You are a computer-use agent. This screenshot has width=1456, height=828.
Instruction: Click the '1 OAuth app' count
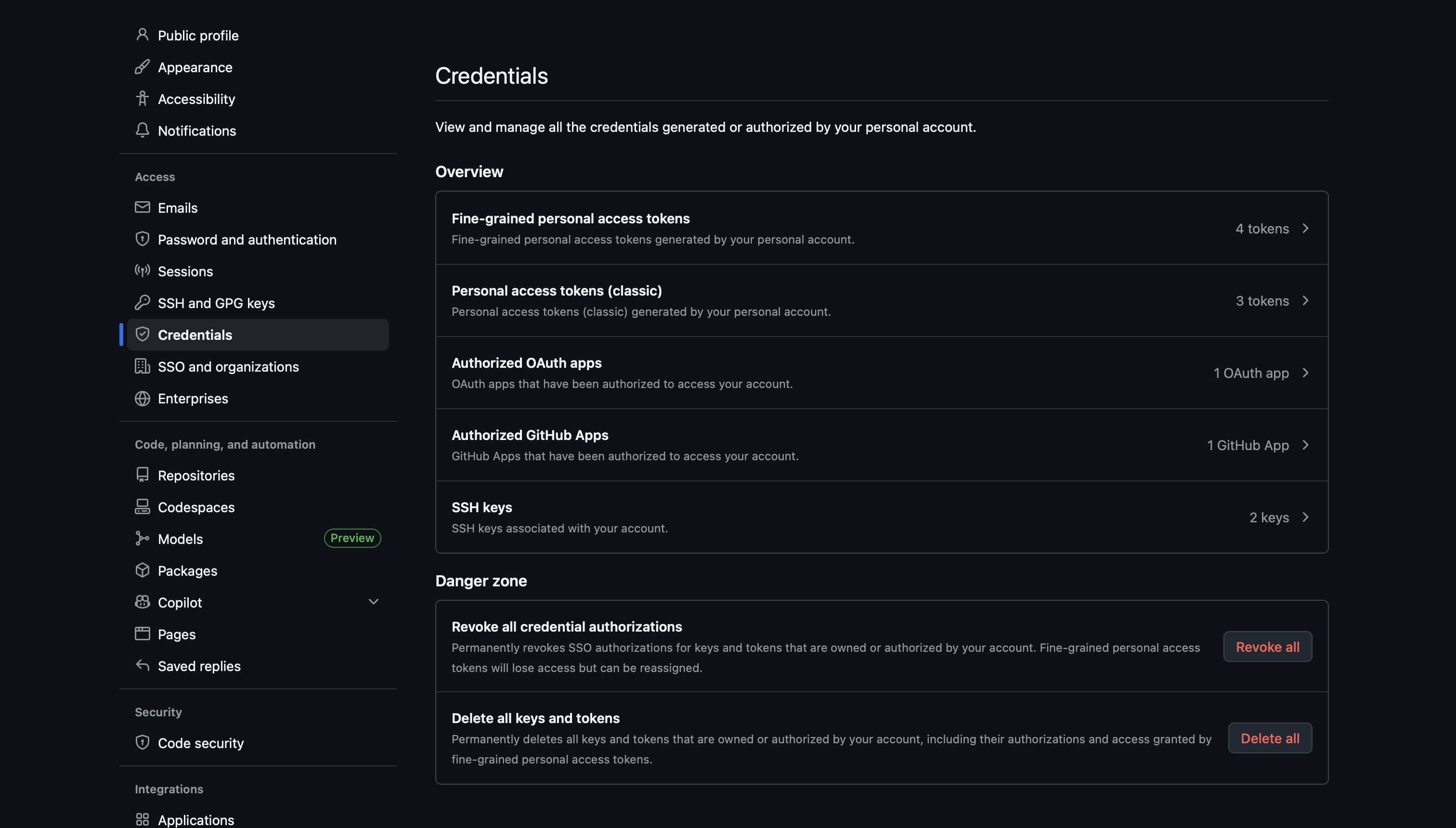(1251, 373)
